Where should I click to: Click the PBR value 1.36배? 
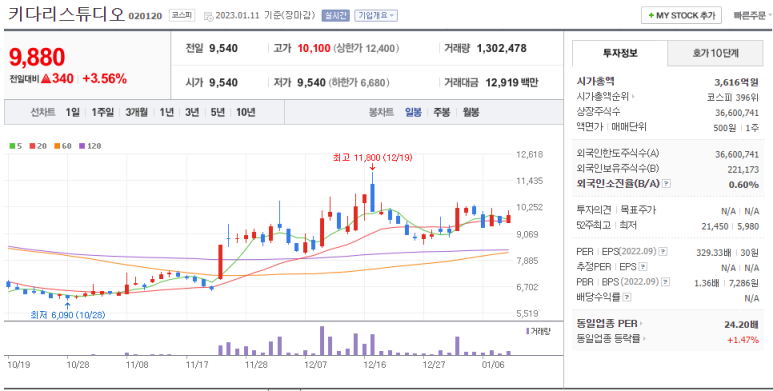tap(706, 283)
